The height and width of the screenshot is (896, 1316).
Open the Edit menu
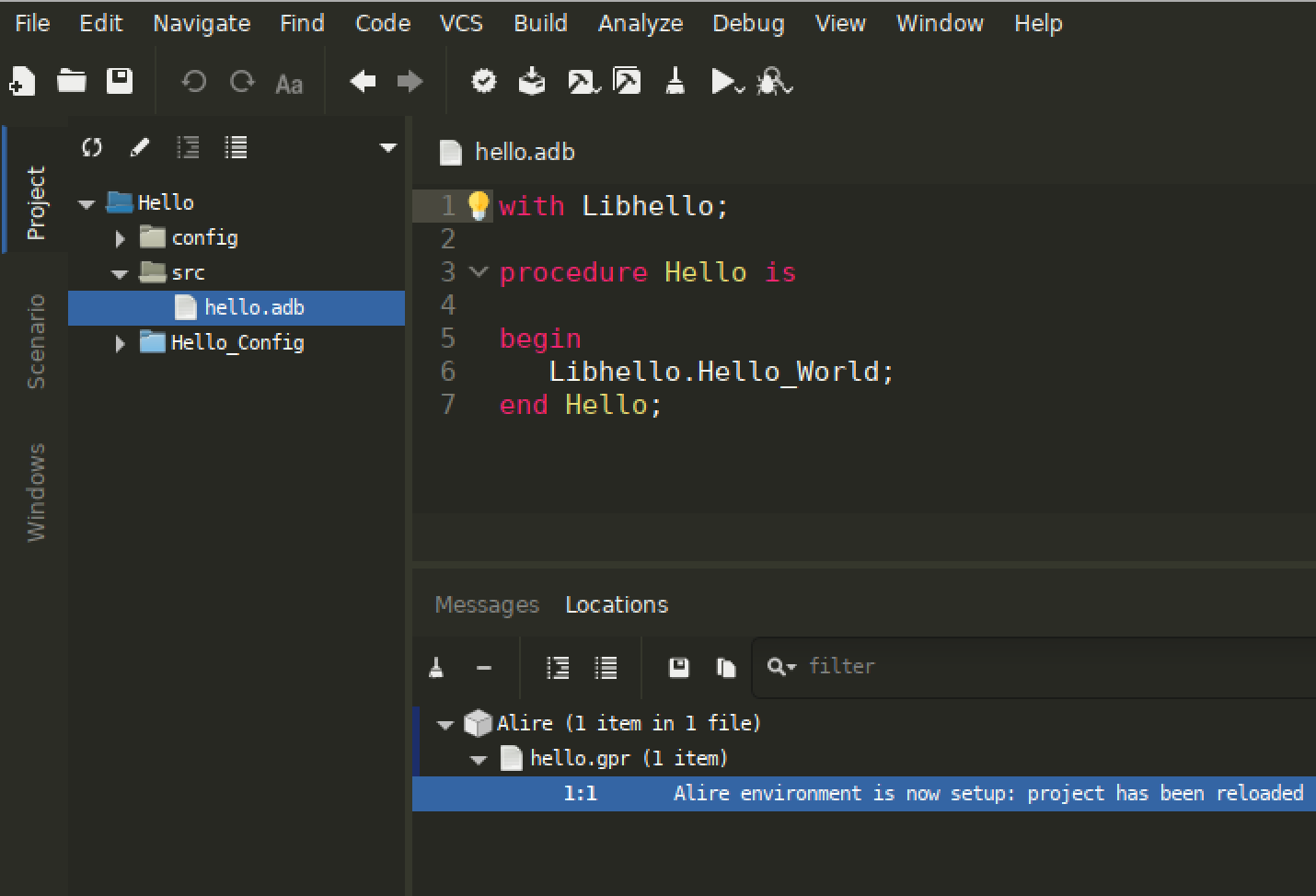[x=100, y=23]
